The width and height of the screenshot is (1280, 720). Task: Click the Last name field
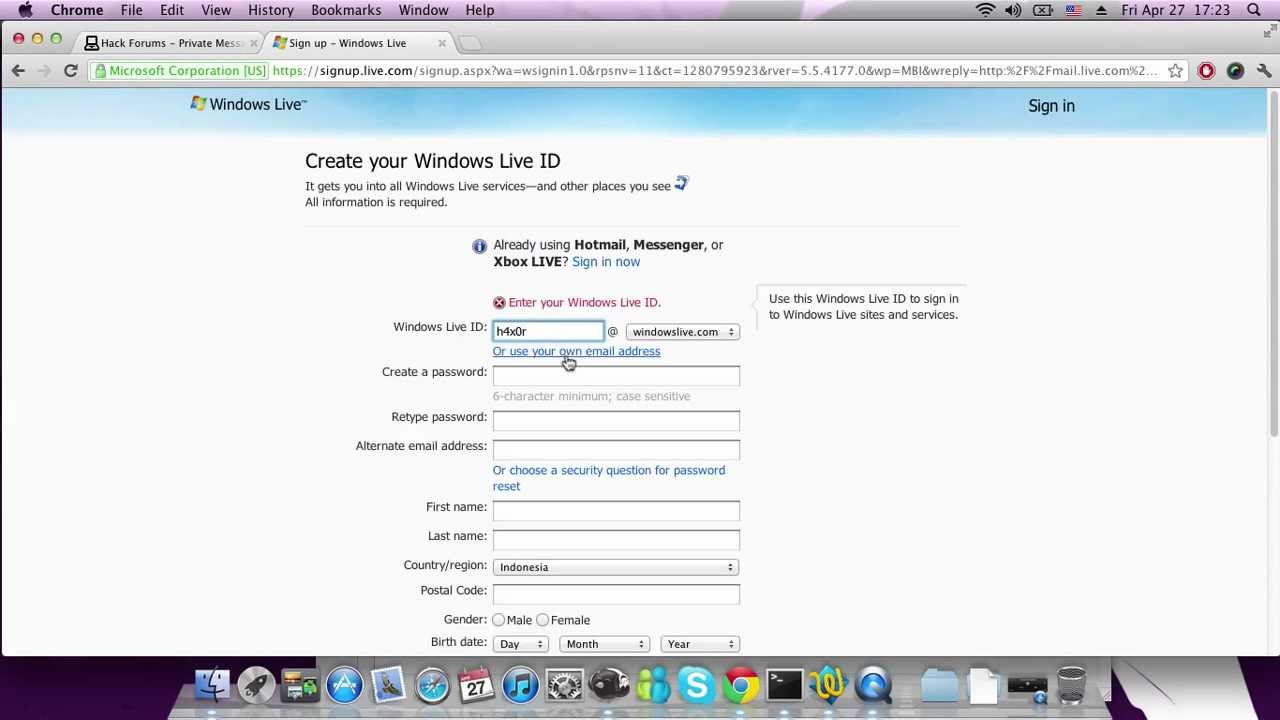(x=616, y=539)
